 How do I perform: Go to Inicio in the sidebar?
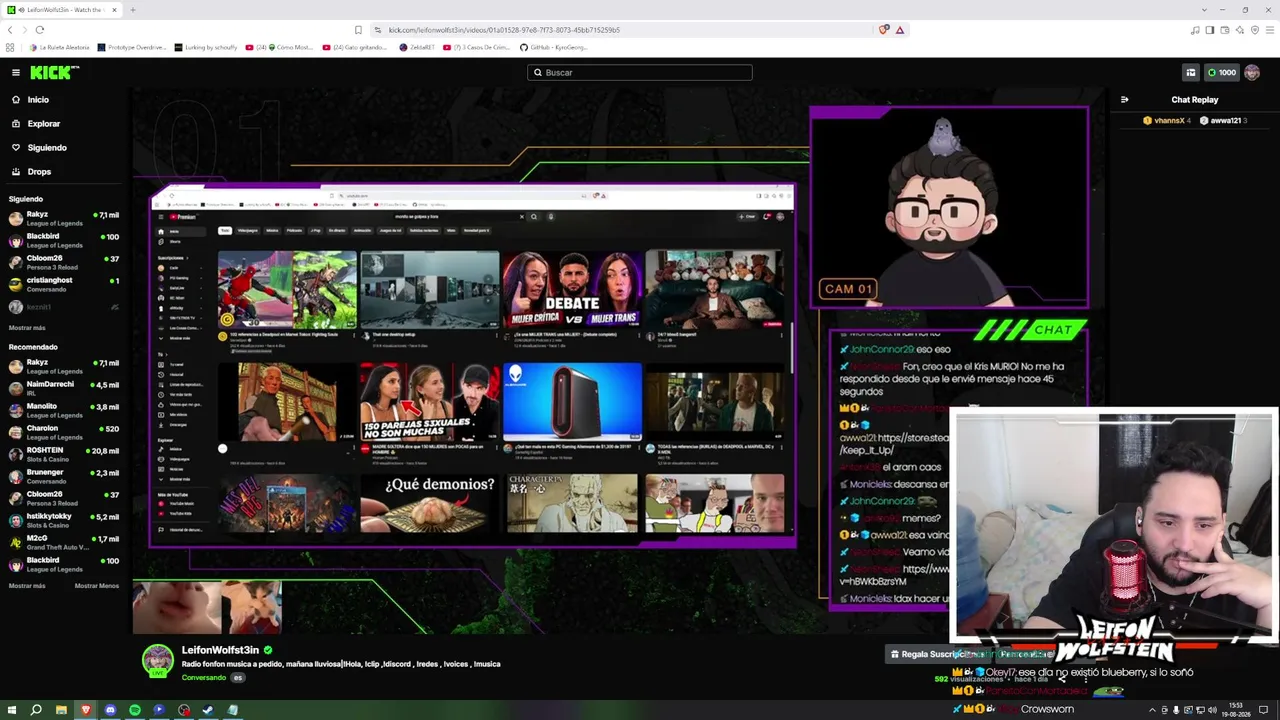coord(38,100)
